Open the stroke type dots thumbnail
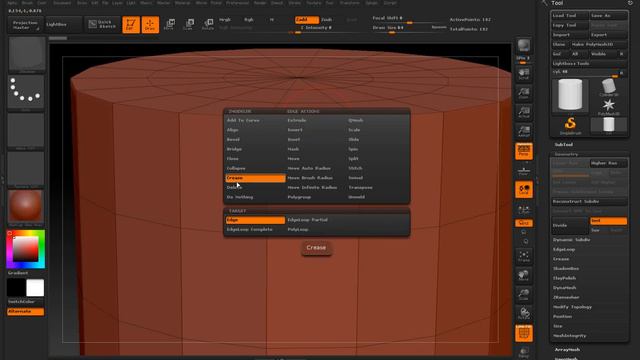The height and width of the screenshot is (360, 640). point(26,92)
